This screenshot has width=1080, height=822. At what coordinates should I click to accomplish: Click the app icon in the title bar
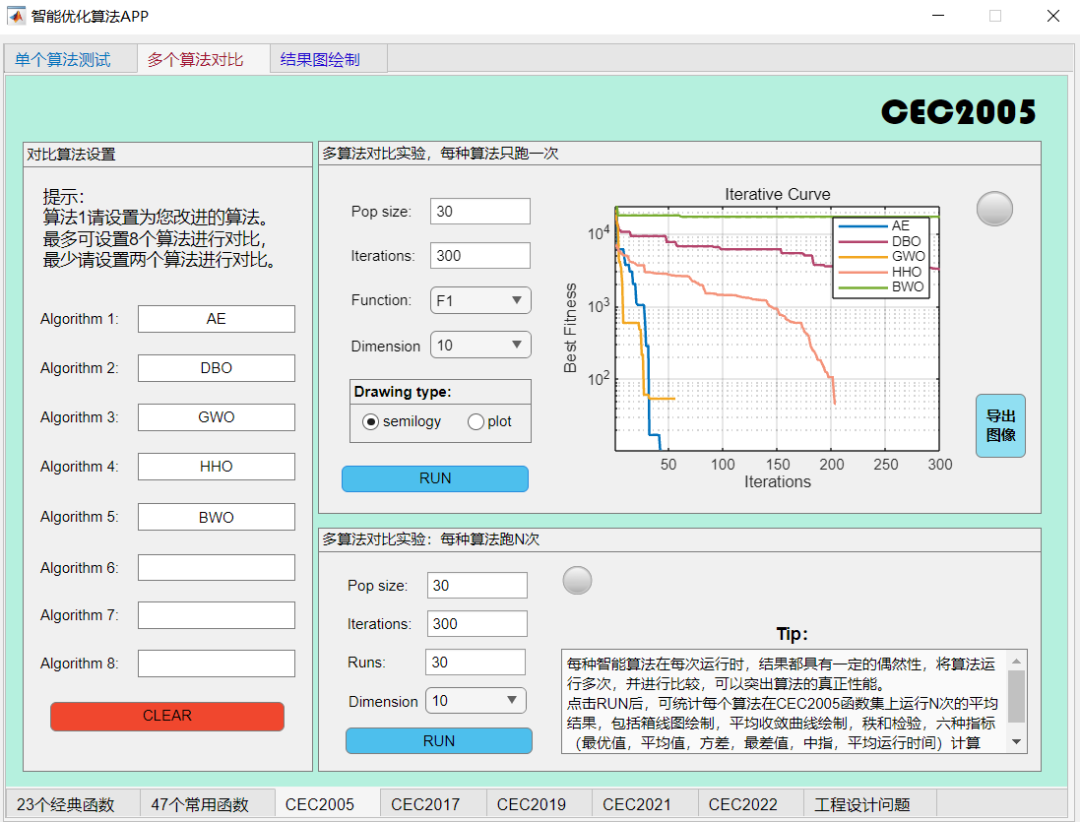pos(16,16)
